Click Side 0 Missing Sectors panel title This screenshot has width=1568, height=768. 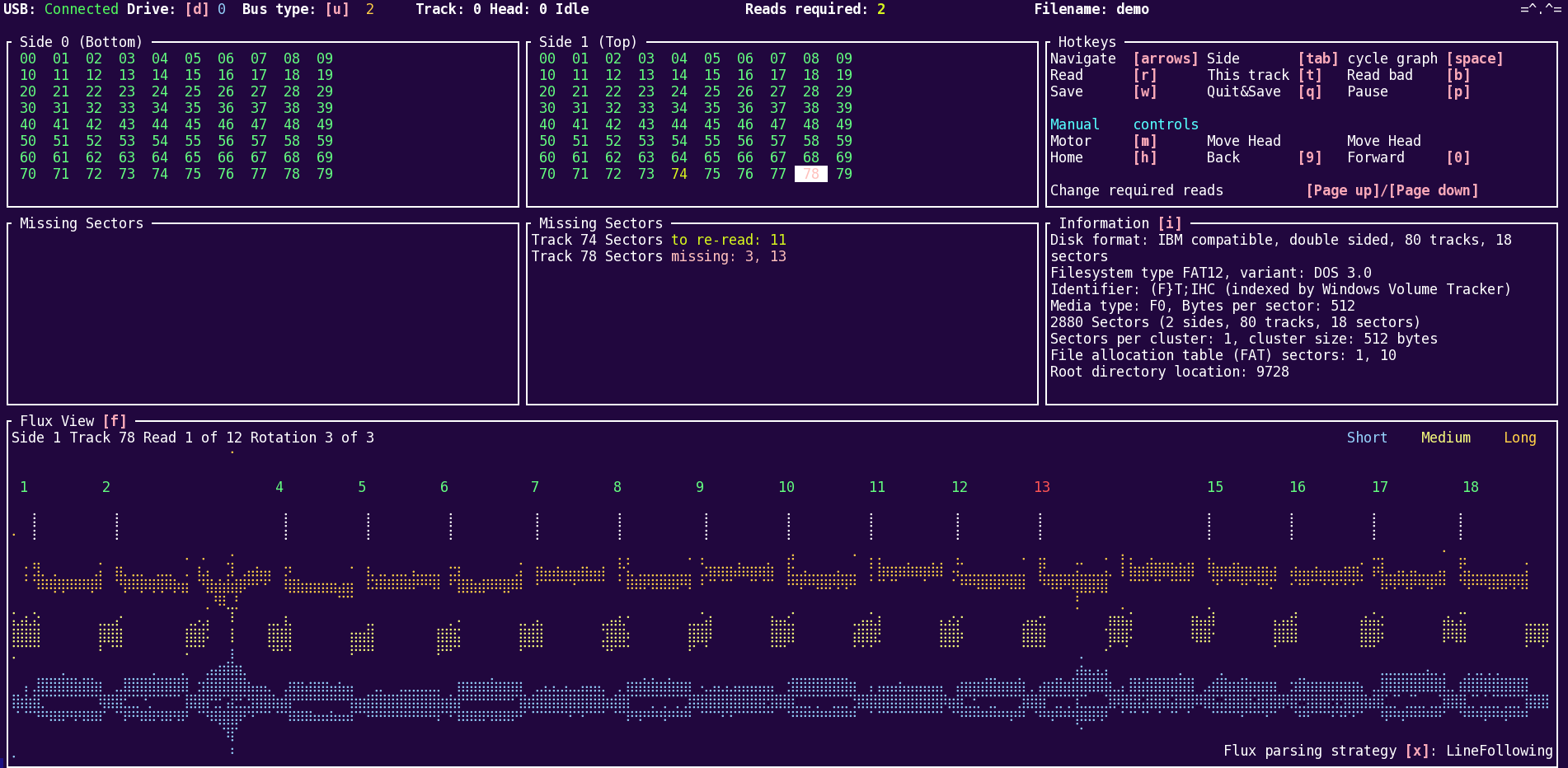[82, 223]
